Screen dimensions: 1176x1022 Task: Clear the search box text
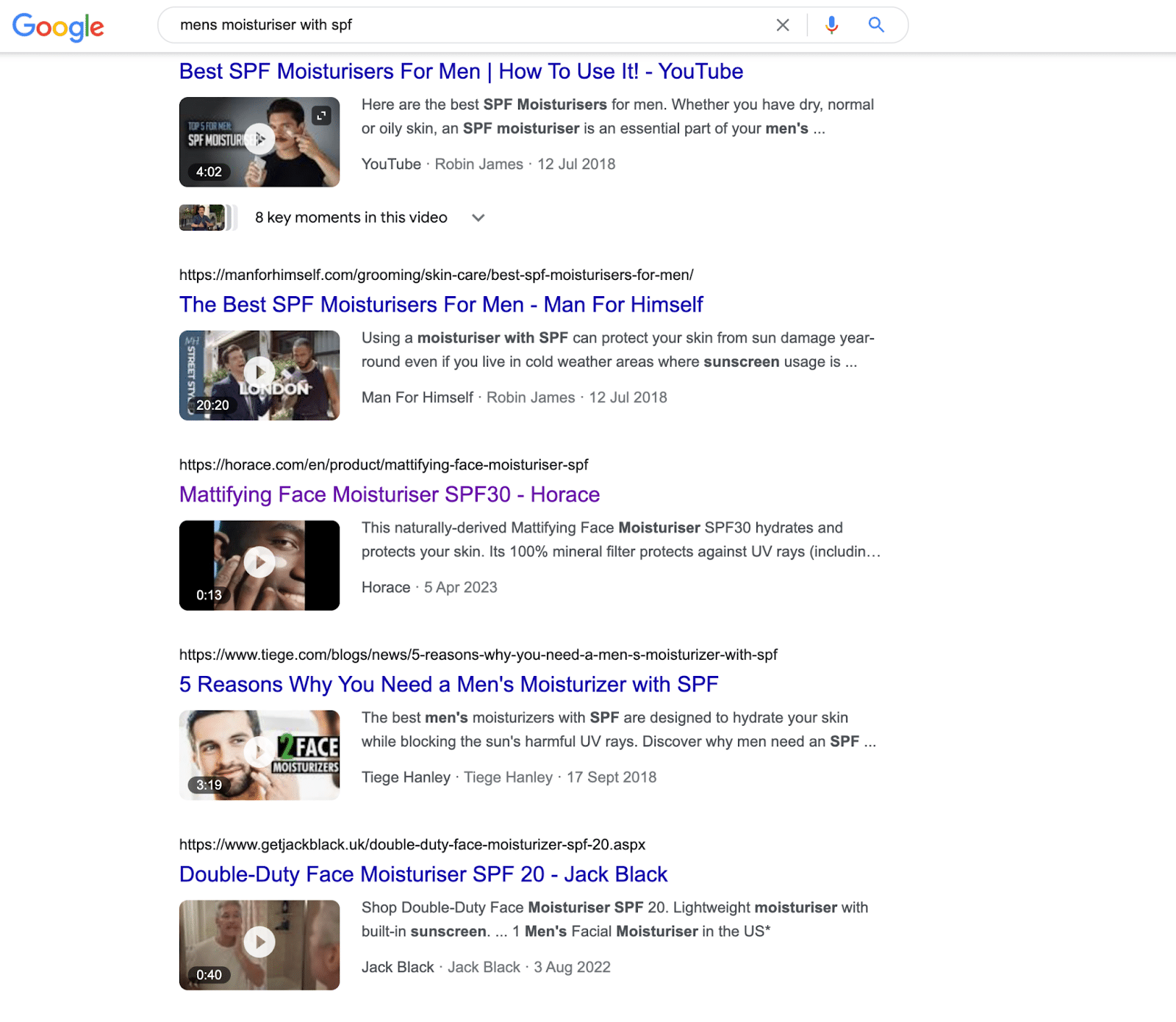(x=783, y=25)
